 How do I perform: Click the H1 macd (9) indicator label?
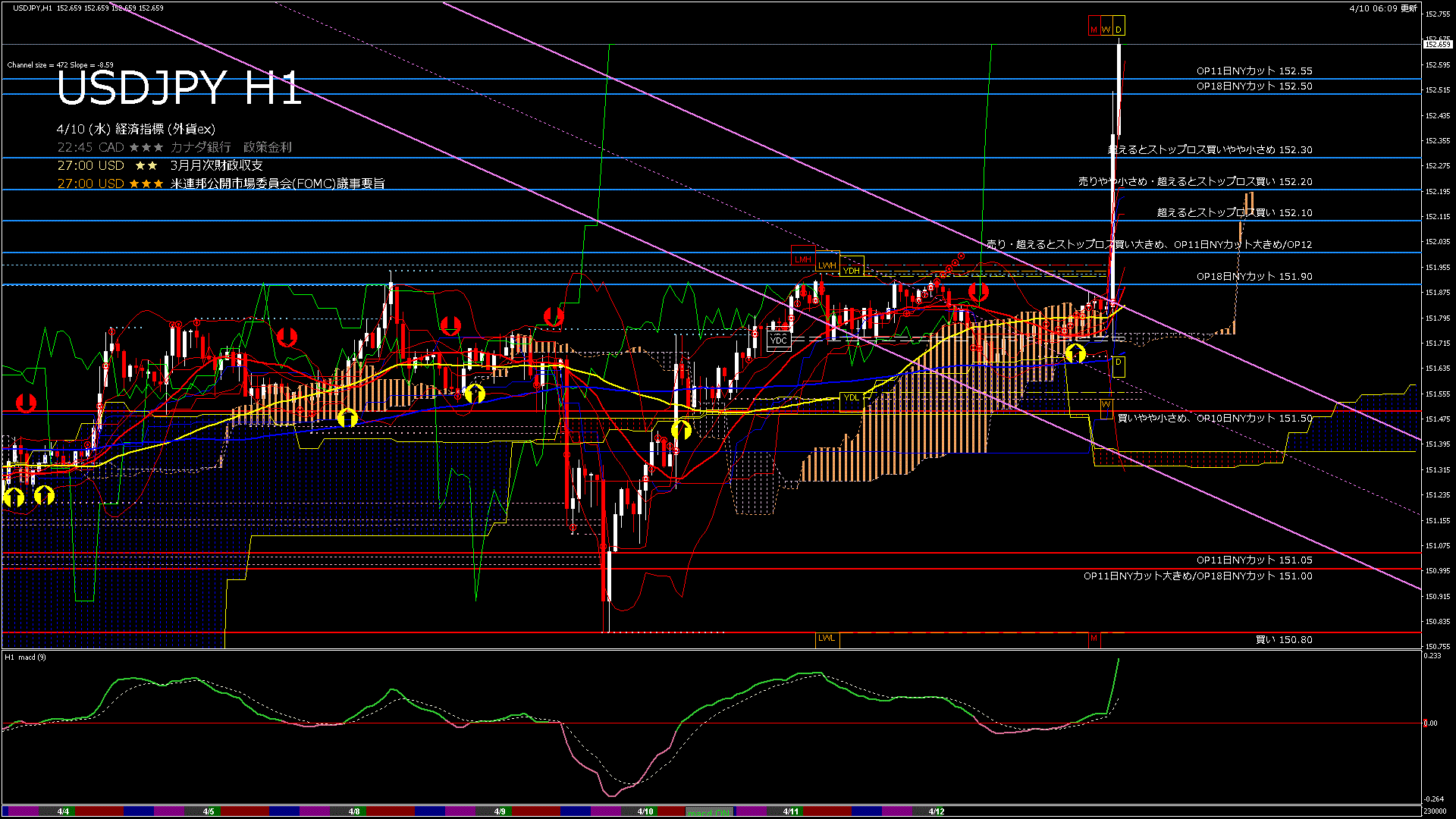click(x=25, y=657)
